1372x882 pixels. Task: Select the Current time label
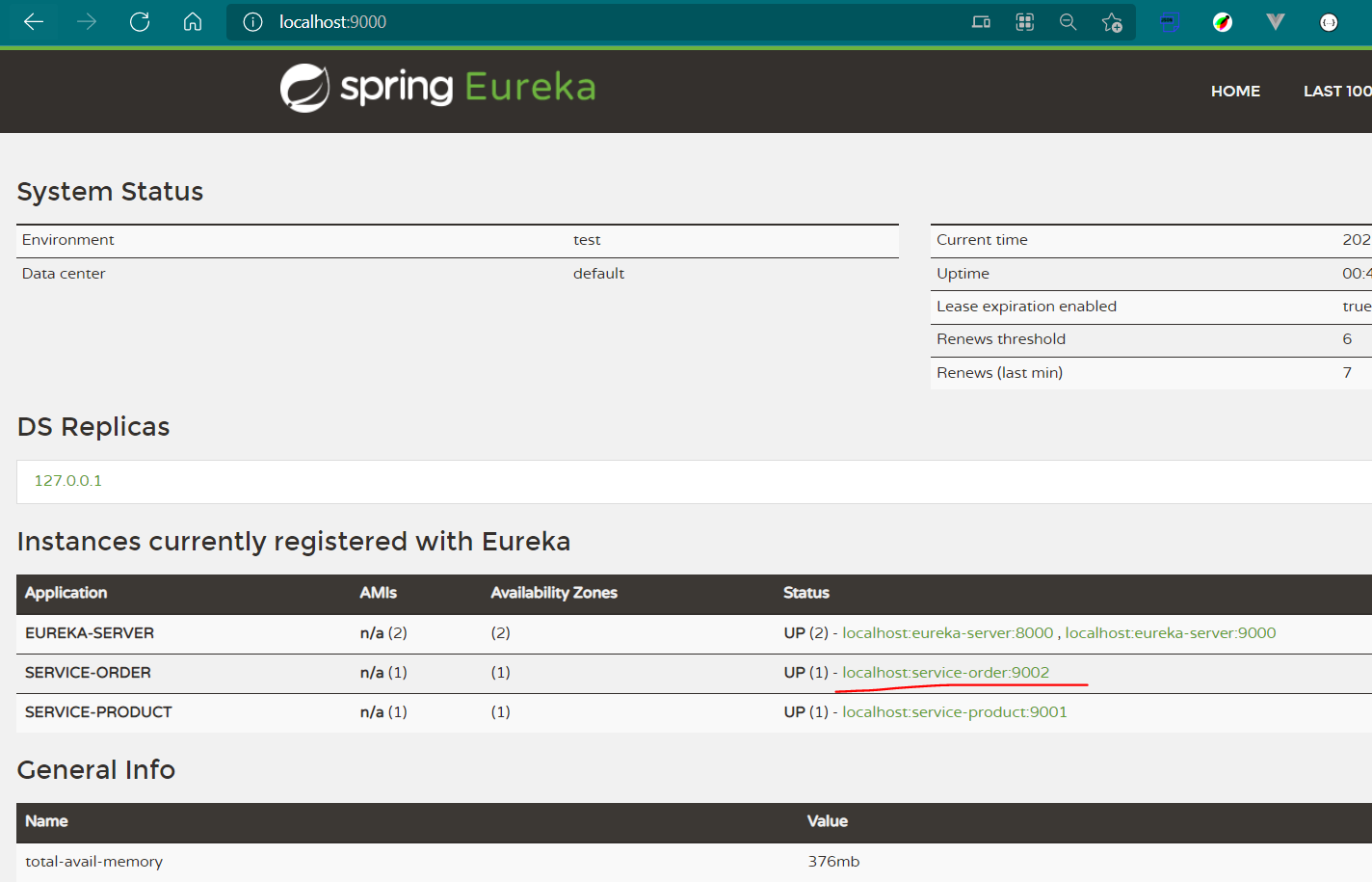(982, 239)
